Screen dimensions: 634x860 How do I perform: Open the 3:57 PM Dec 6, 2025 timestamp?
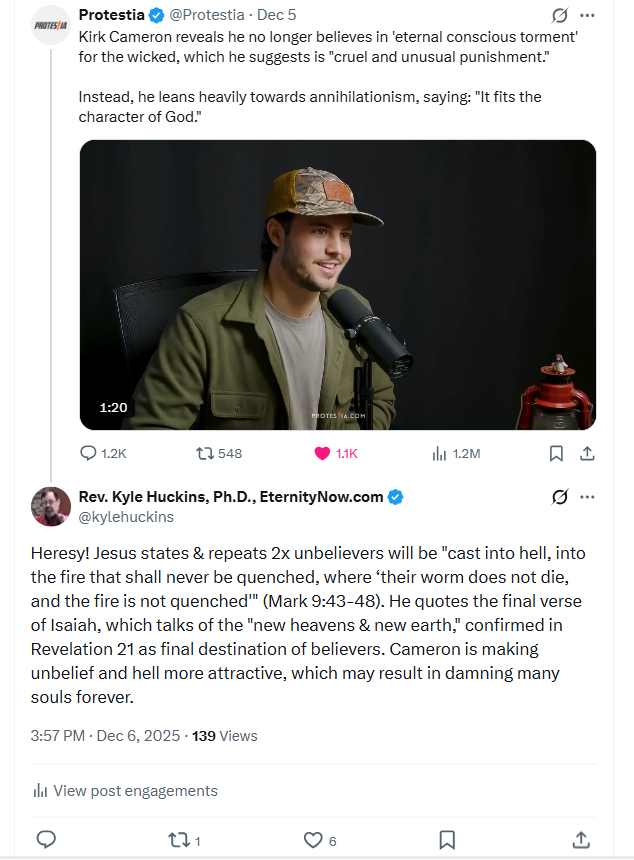click(105, 736)
